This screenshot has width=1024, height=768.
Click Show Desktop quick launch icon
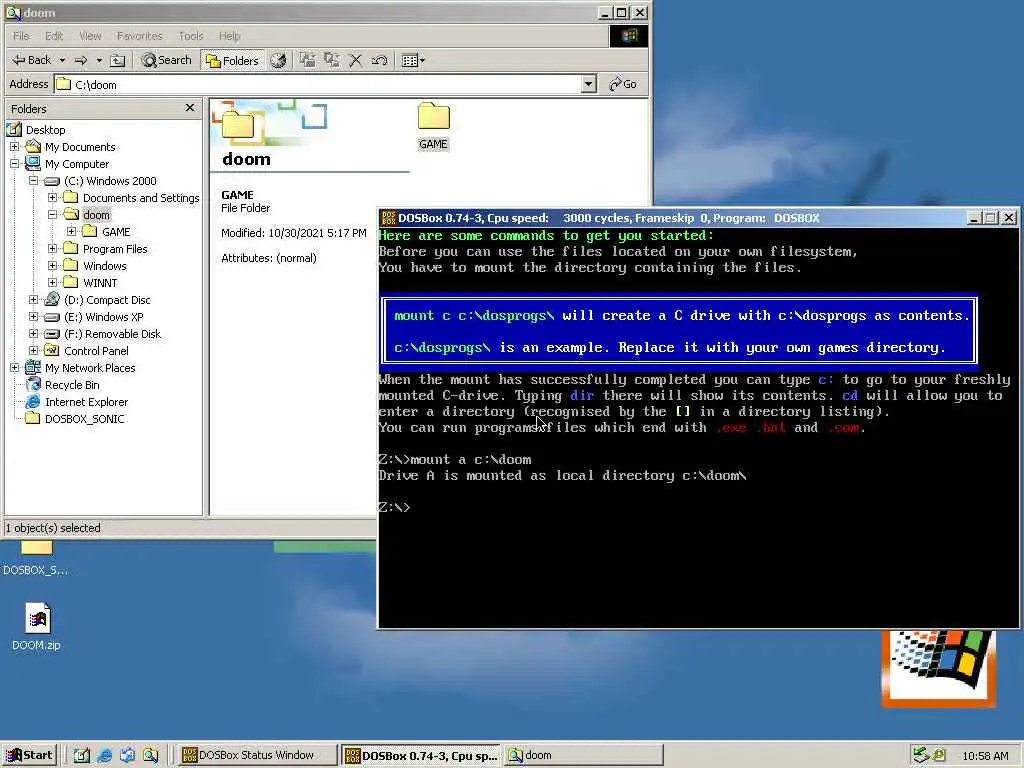pyautogui.click(x=82, y=755)
